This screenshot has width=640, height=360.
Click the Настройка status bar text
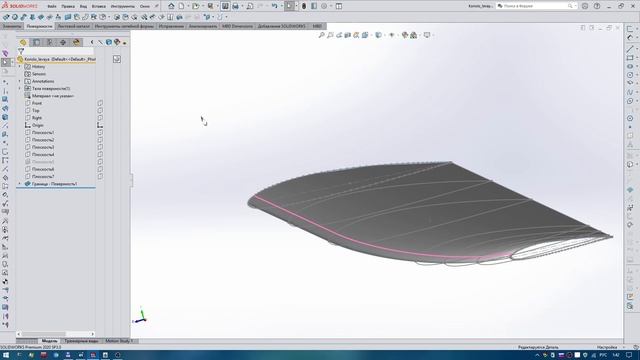click(607, 347)
